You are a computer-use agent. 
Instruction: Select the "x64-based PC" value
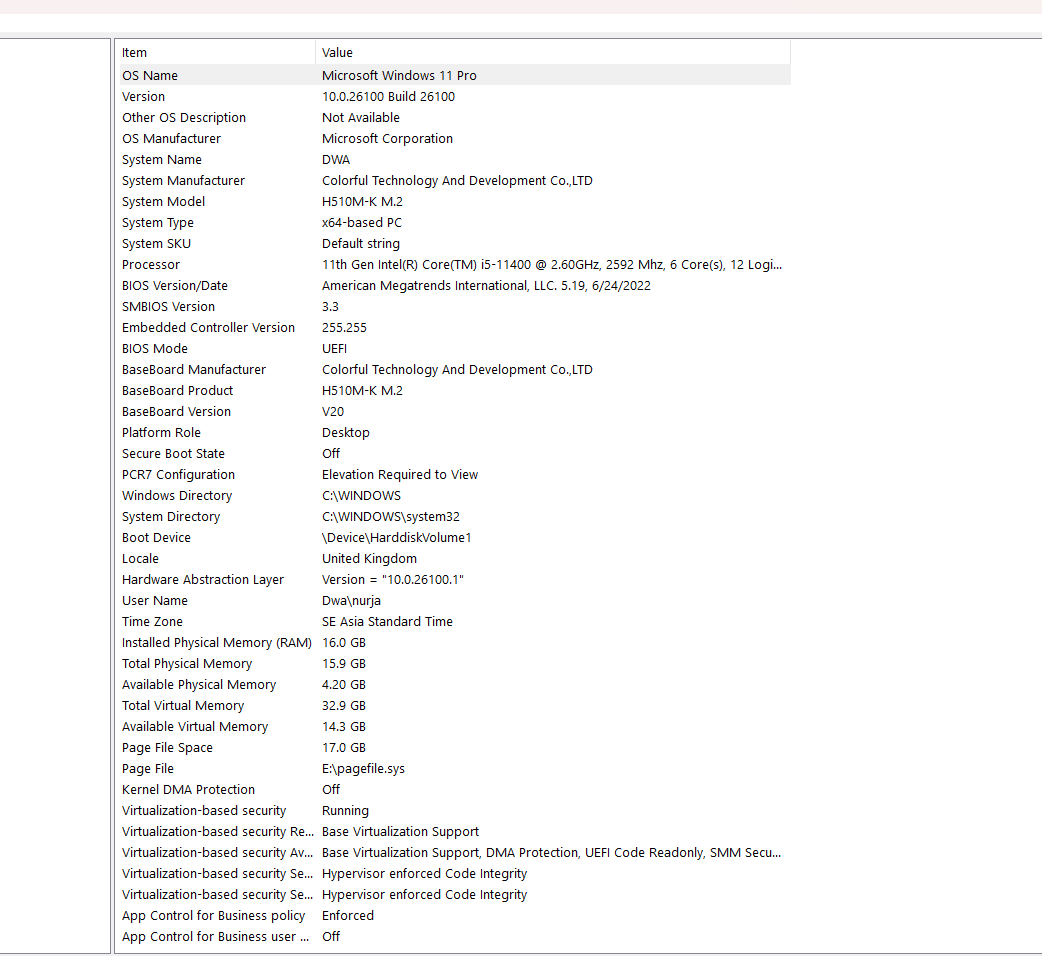tap(362, 223)
